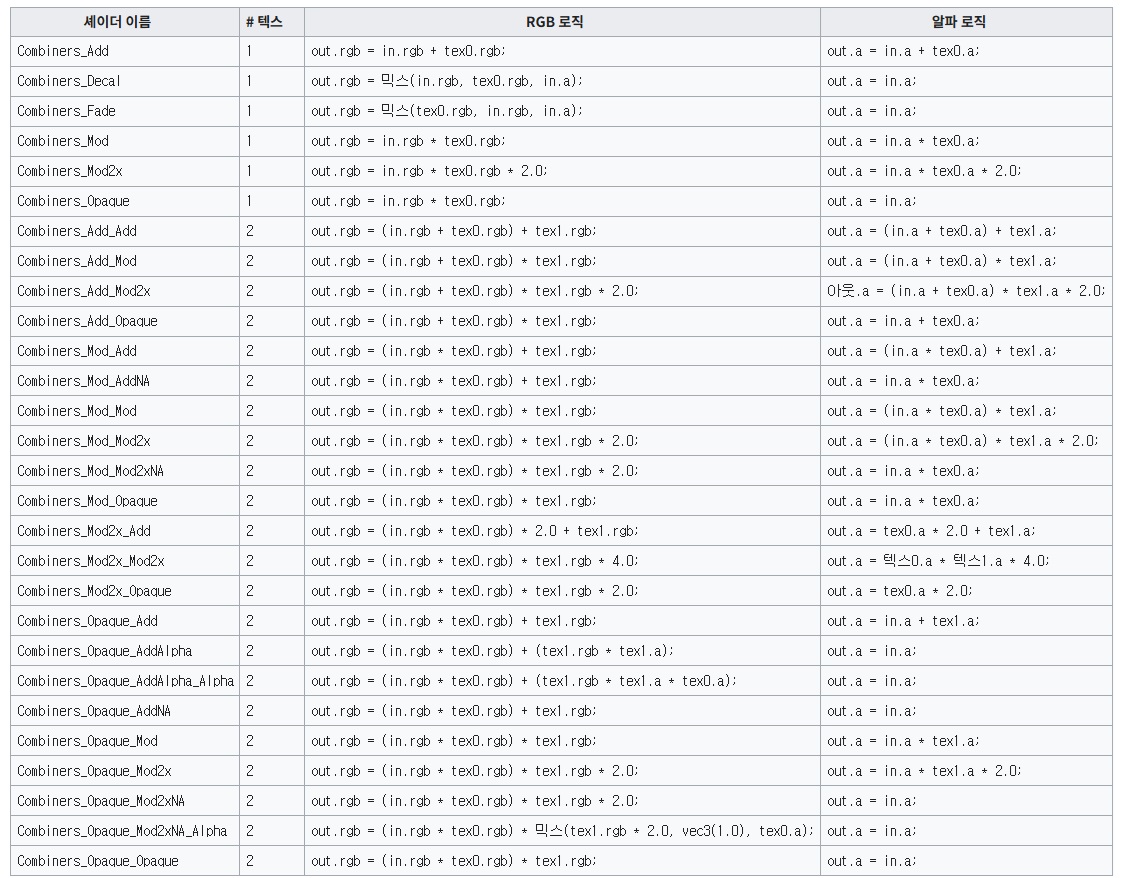Select the Combiners_Opaque_AddAlpha_Alpha name cell

[125, 681]
